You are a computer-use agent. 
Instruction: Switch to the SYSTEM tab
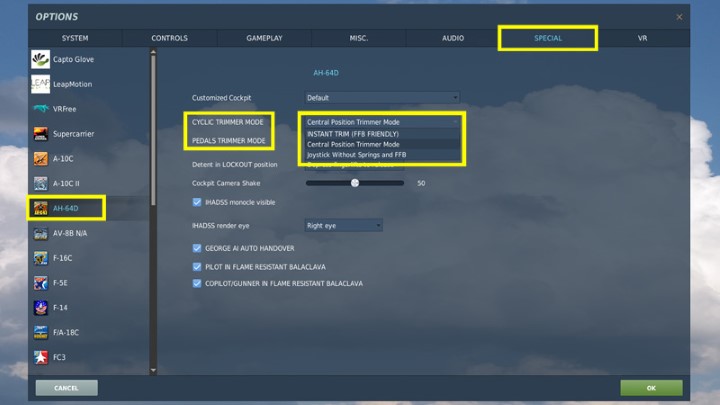click(x=75, y=38)
